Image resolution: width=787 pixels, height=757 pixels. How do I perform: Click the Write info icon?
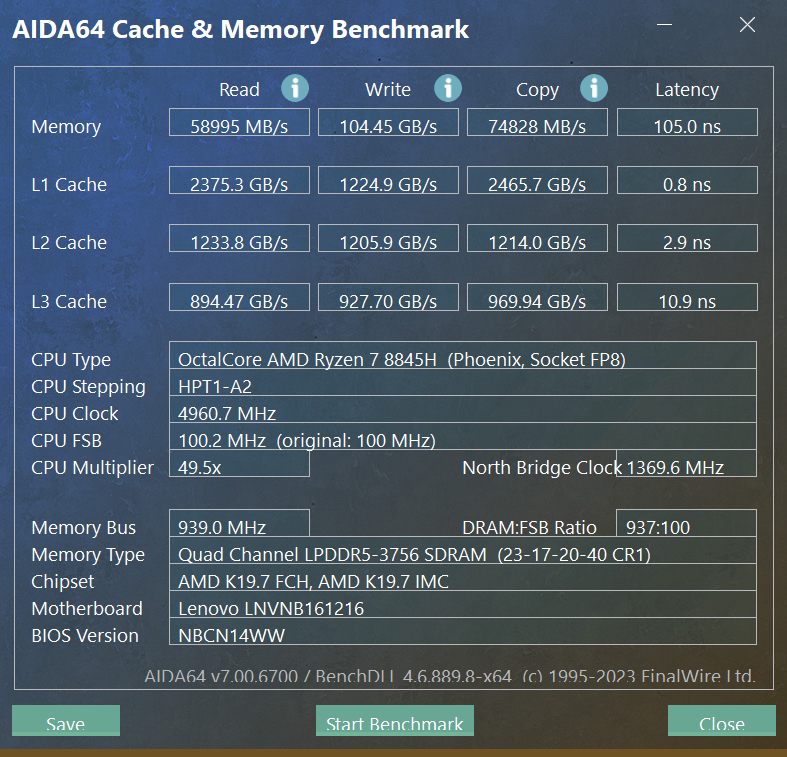coord(447,88)
